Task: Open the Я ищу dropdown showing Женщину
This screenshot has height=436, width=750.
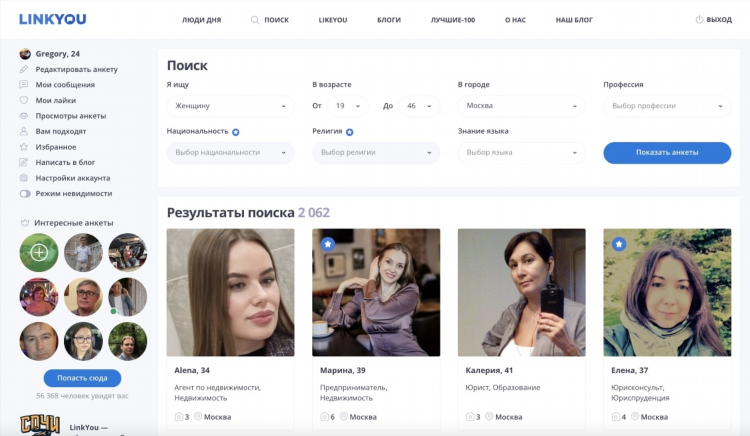Action: pyautogui.click(x=230, y=106)
